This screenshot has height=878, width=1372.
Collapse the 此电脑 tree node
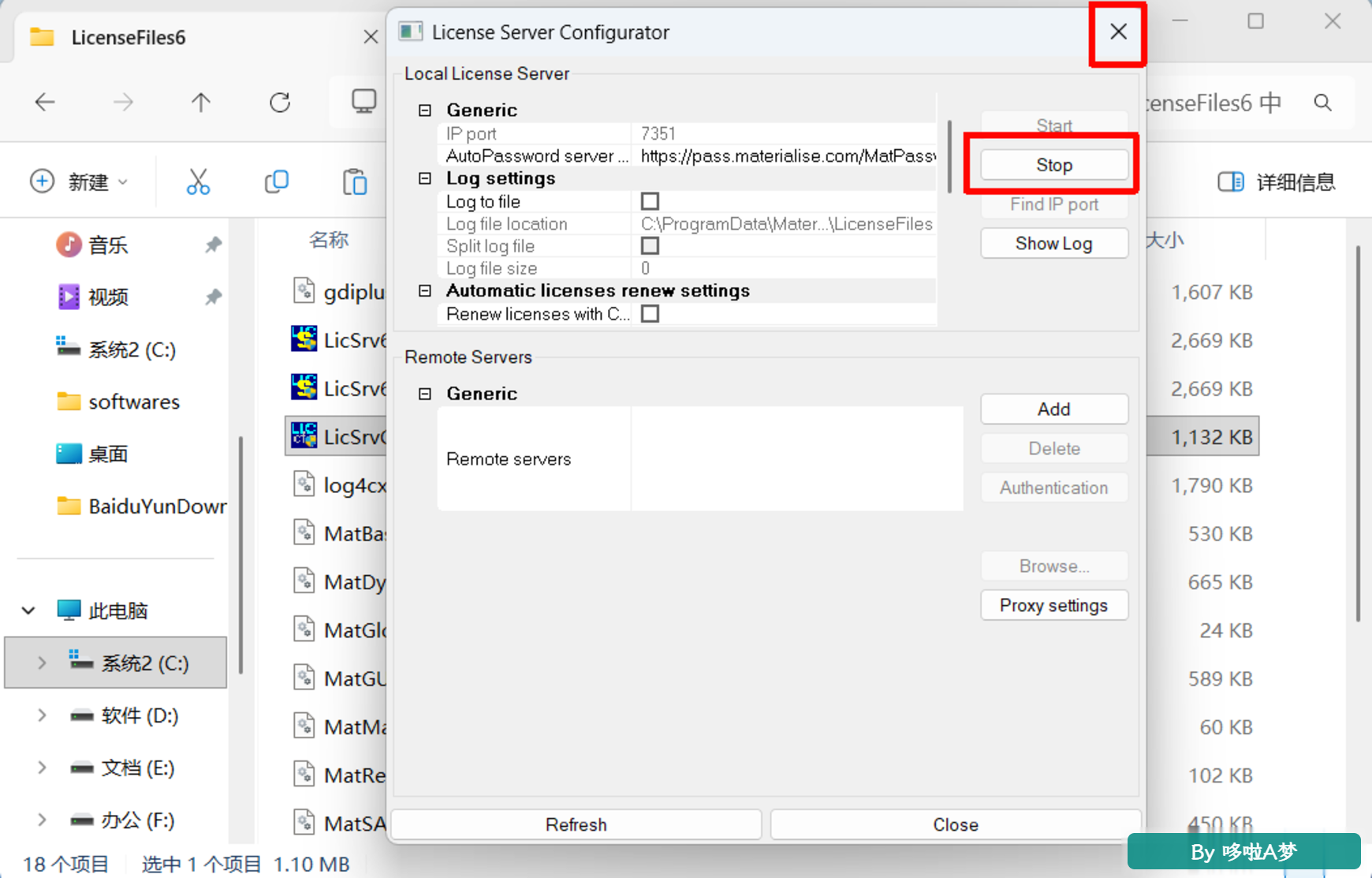click(x=28, y=611)
